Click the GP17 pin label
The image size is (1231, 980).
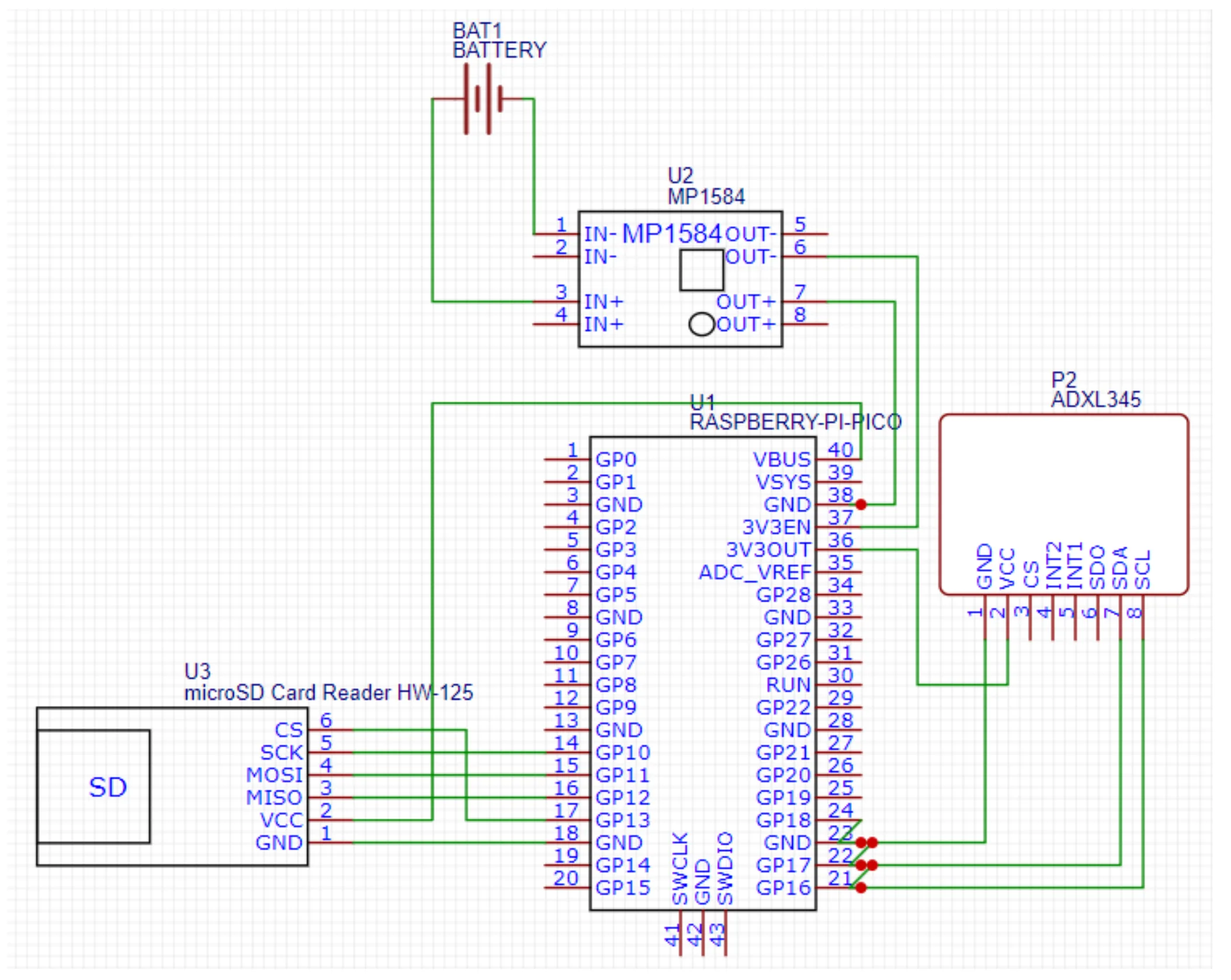click(783, 865)
